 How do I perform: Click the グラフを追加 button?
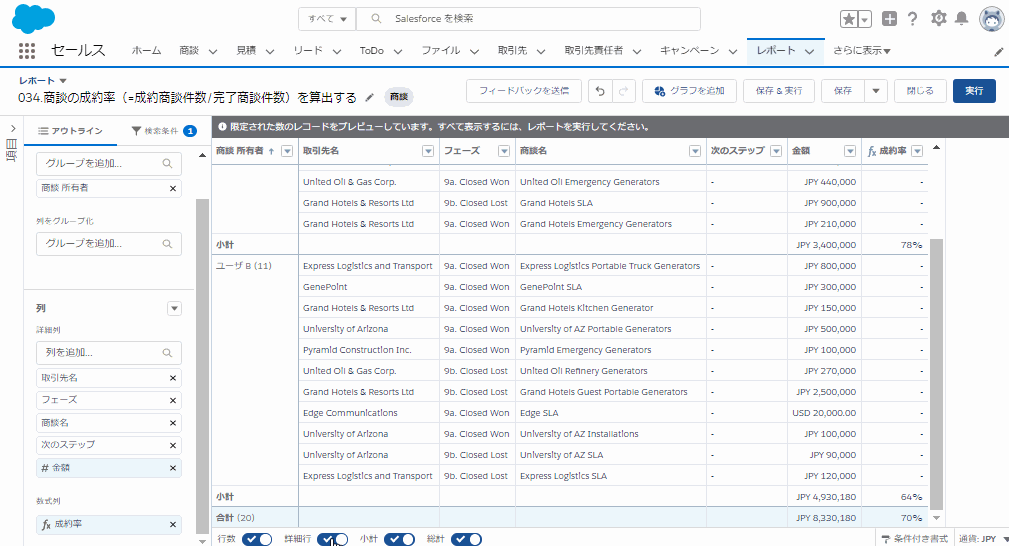click(689, 91)
